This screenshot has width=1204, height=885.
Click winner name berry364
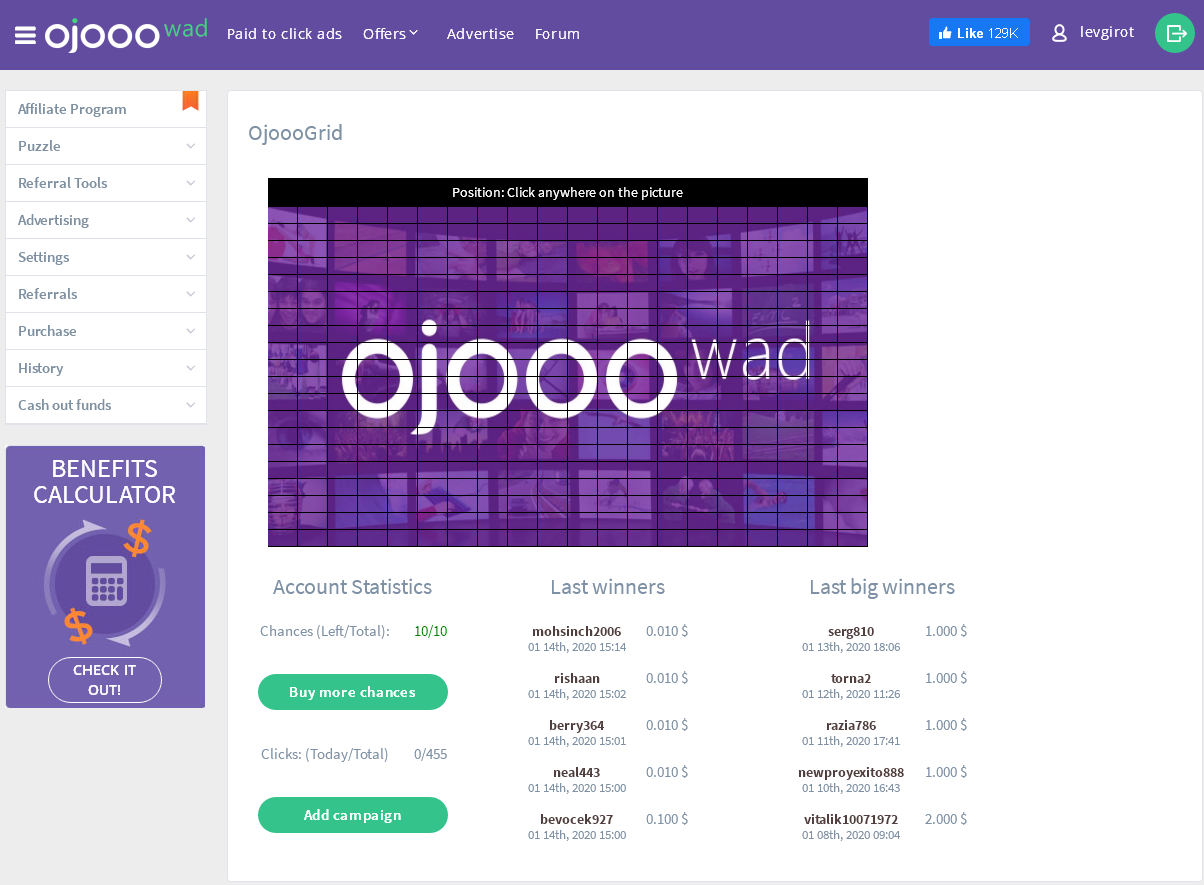577,726
